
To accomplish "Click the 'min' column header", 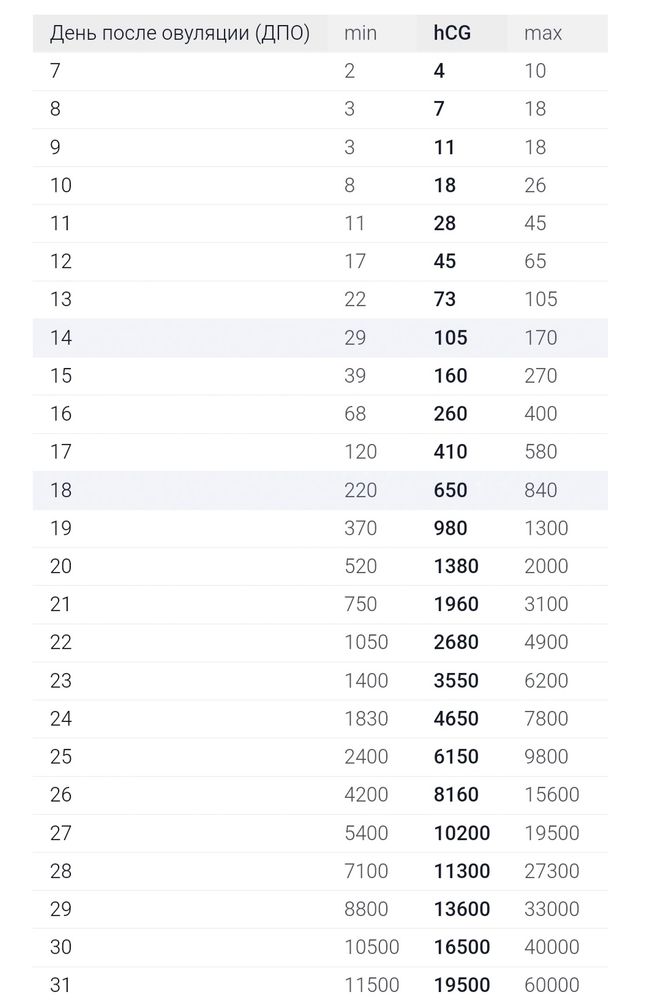I will [x=360, y=33].
